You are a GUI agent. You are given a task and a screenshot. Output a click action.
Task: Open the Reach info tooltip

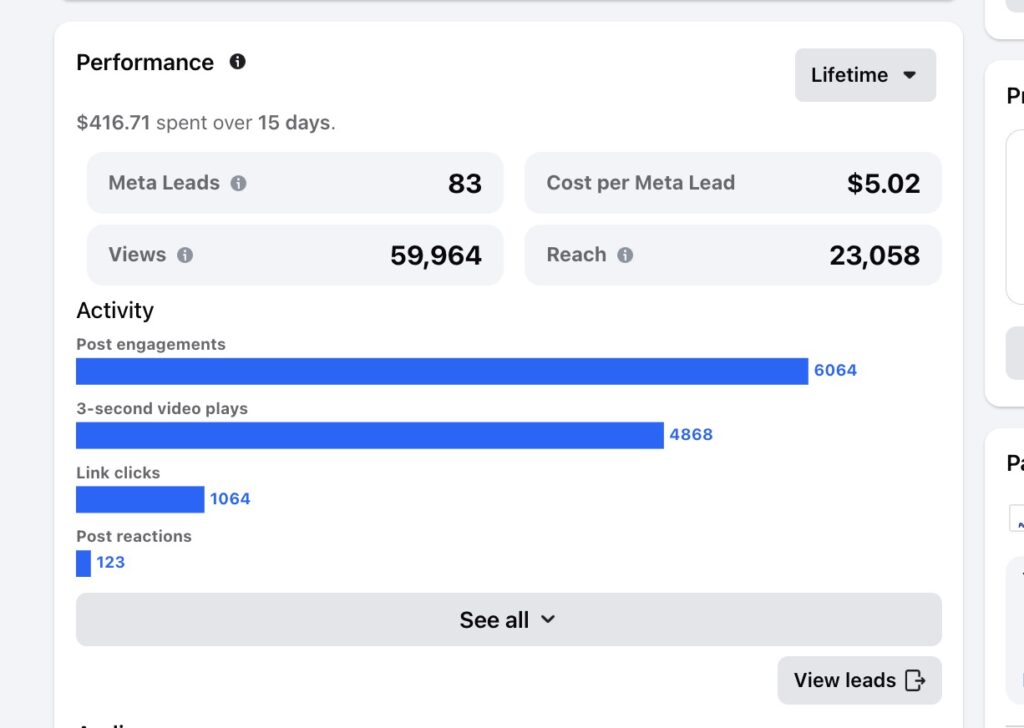[x=627, y=254]
